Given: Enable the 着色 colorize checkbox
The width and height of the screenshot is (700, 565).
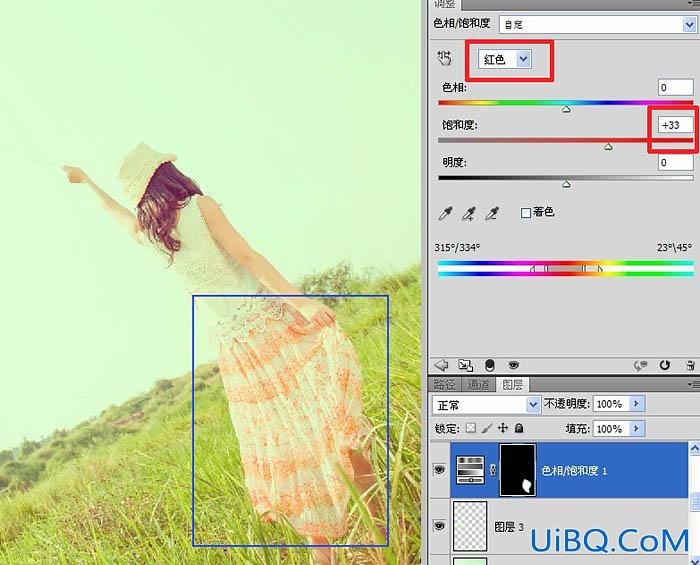Looking at the screenshot, I should (525, 213).
